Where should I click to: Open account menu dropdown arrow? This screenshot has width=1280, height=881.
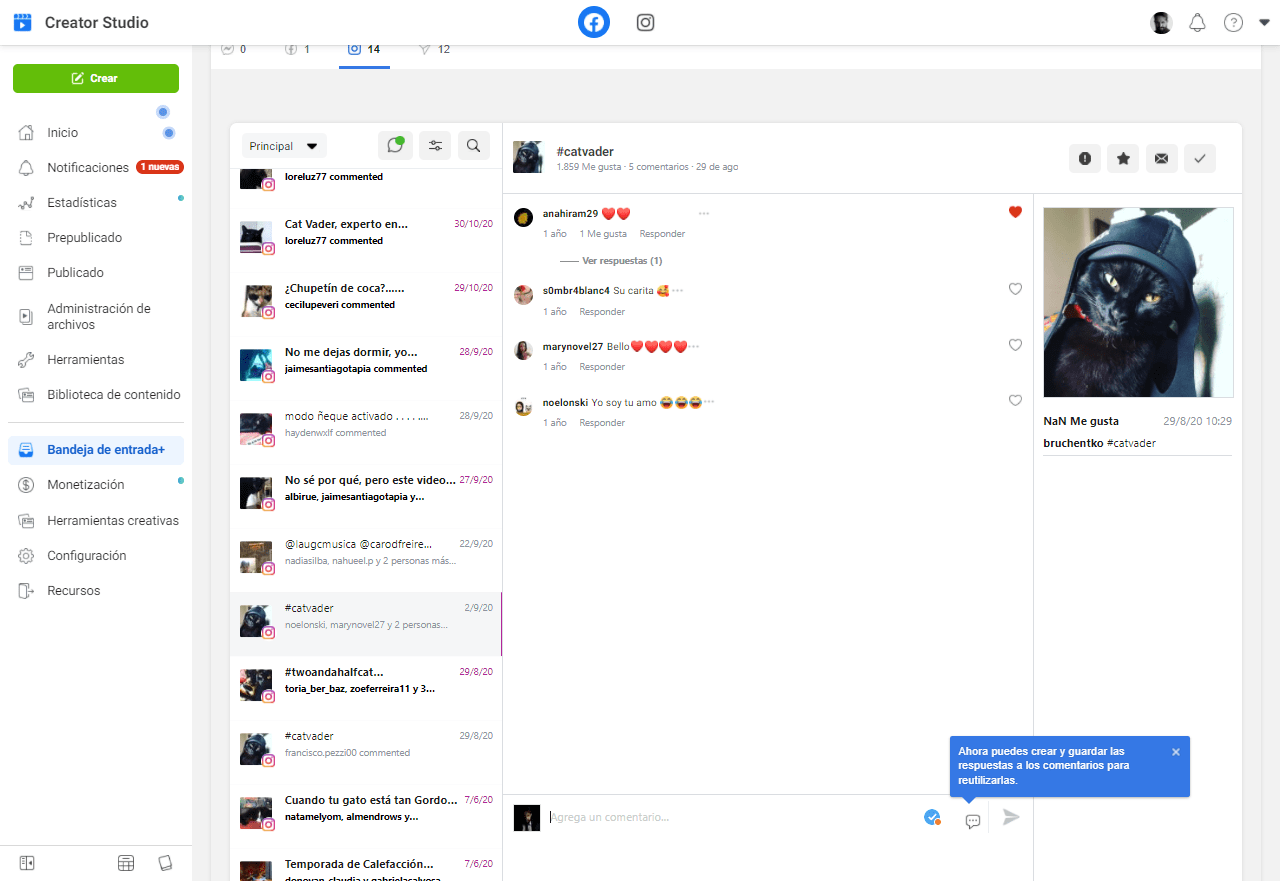1264,23
